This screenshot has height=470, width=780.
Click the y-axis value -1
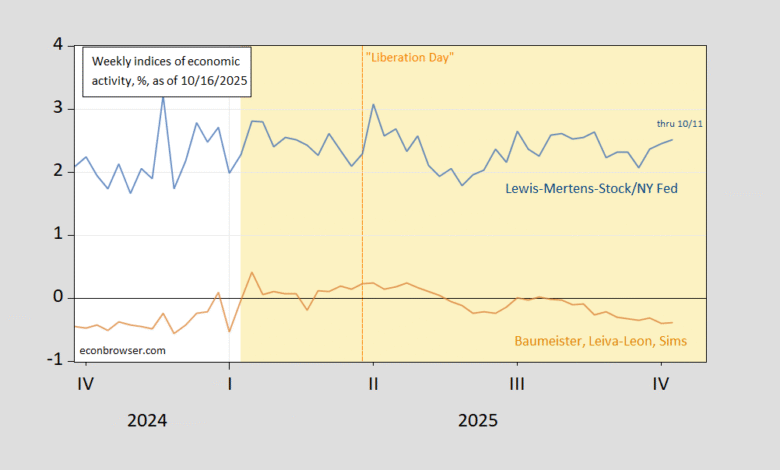point(54,361)
